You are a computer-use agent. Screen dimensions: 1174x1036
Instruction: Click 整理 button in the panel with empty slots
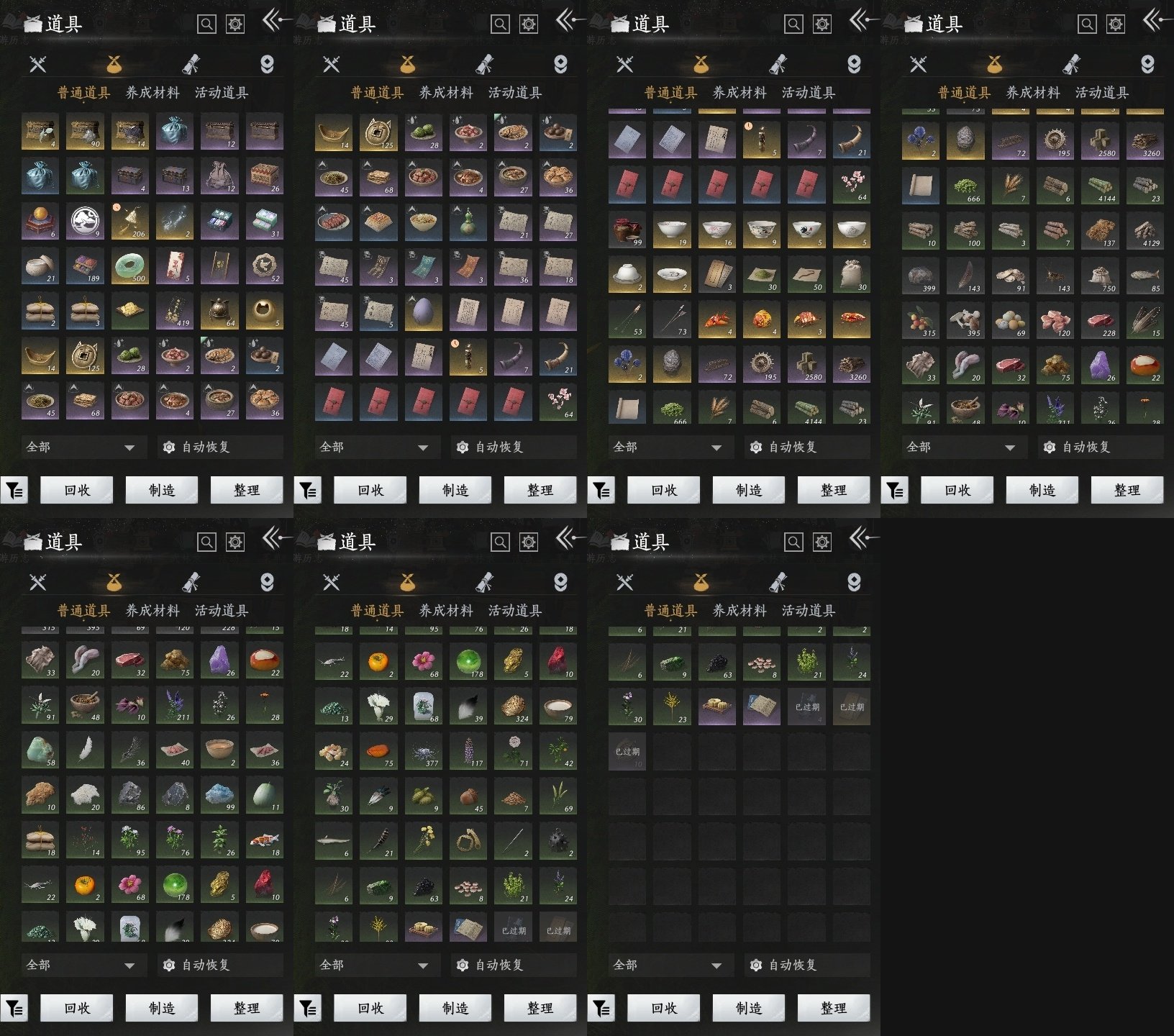coord(834,1008)
